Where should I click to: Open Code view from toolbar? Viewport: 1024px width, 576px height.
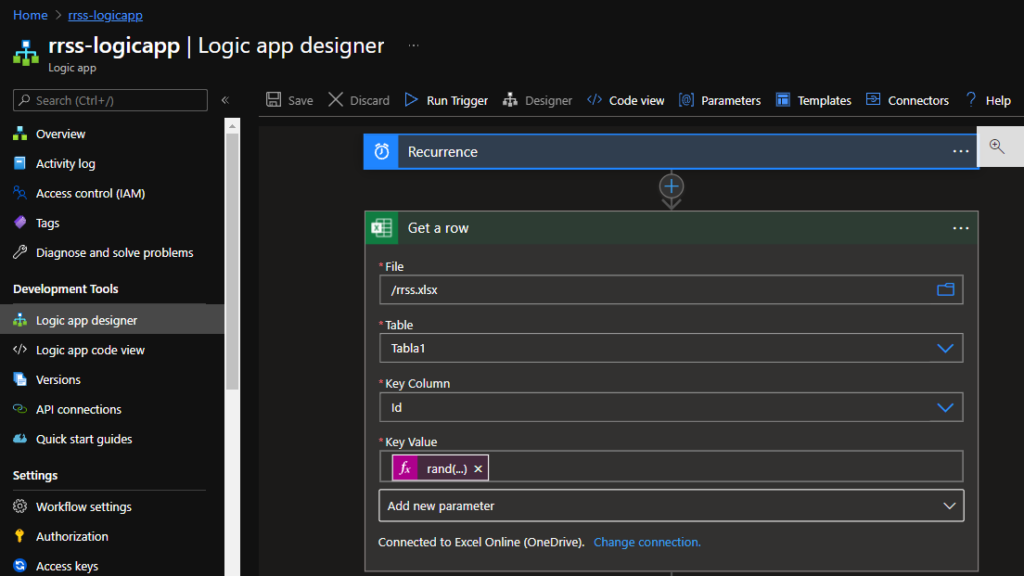pyautogui.click(x=626, y=100)
